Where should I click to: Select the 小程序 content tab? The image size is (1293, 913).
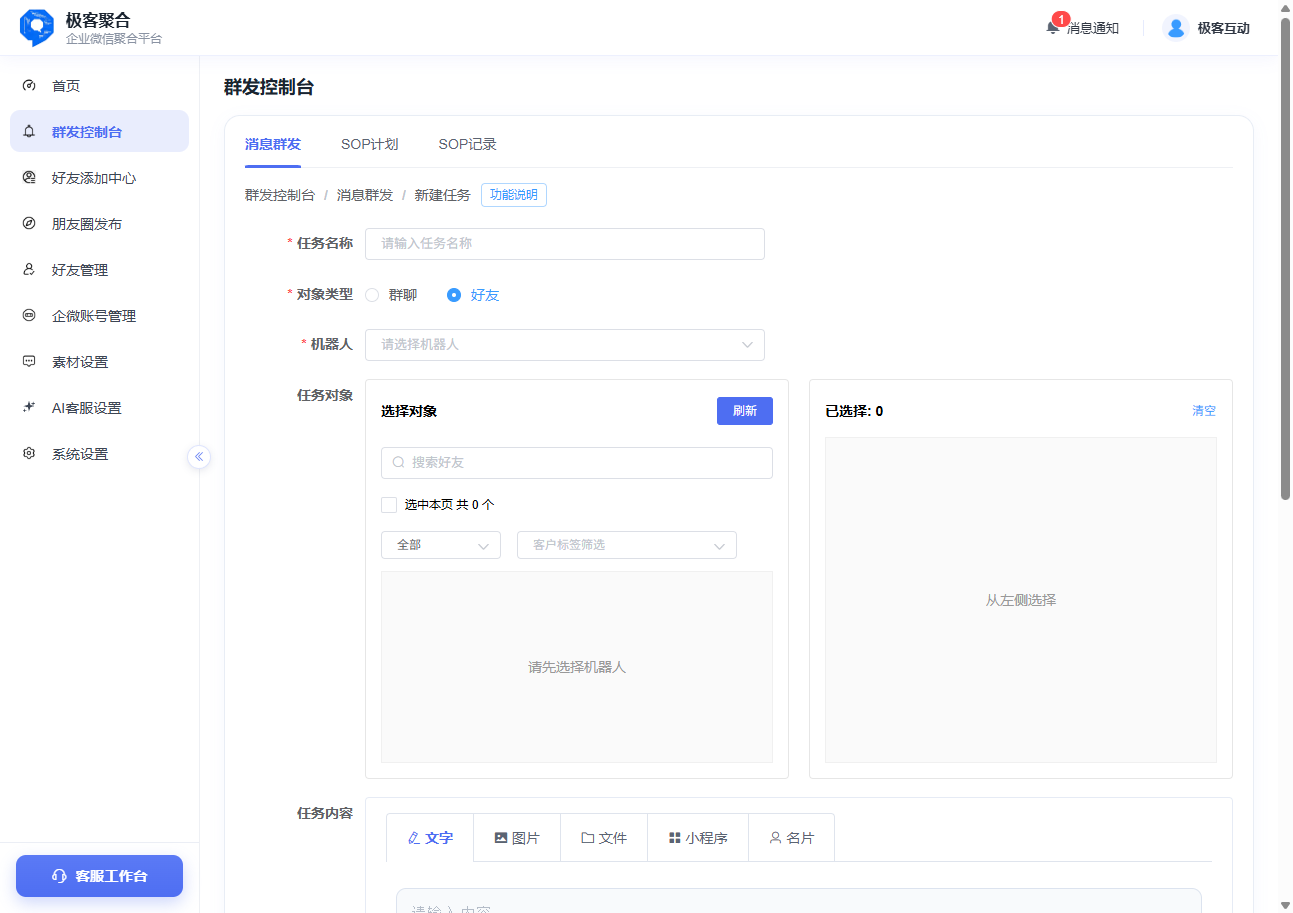(698, 838)
